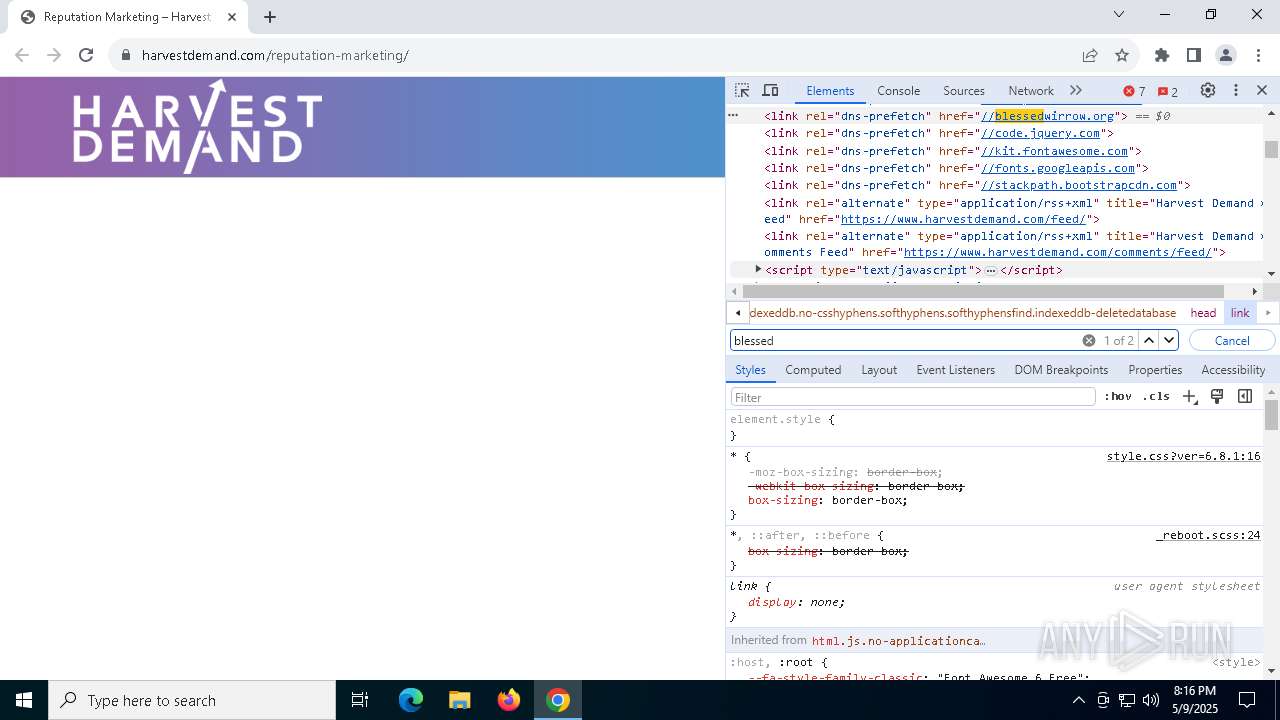The width and height of the screenshot is (1280, 720).
Task: Open the Chrome profile avatar
Action: (1226, 55)
